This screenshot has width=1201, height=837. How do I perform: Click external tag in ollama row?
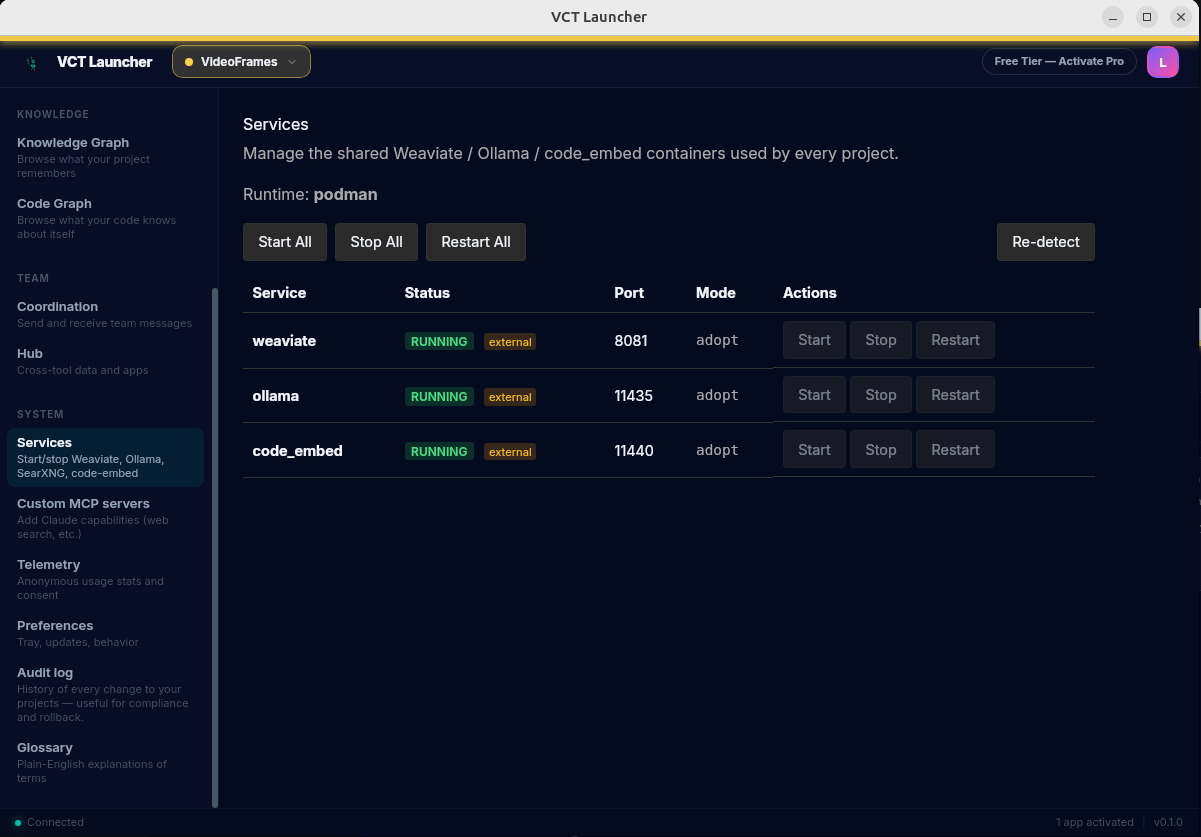pyautogui.click(x=510, y=397)
